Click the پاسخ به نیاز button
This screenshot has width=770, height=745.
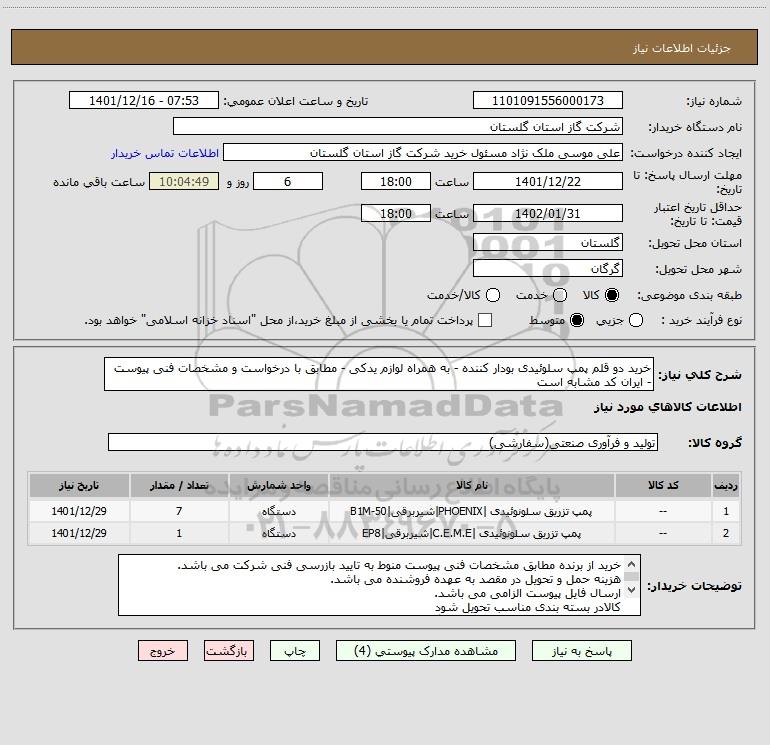click(582, 651)
